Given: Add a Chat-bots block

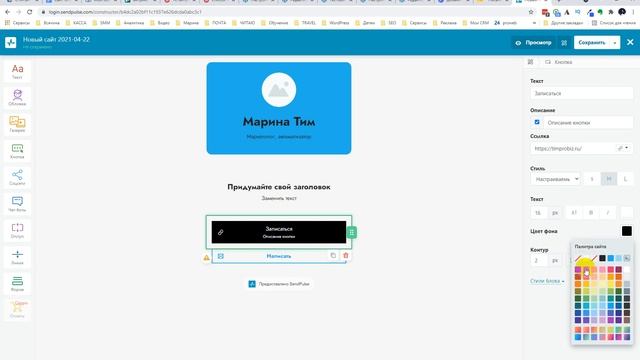Looking at the screenshot, I should pyautogui.click(x=17, y=204).
